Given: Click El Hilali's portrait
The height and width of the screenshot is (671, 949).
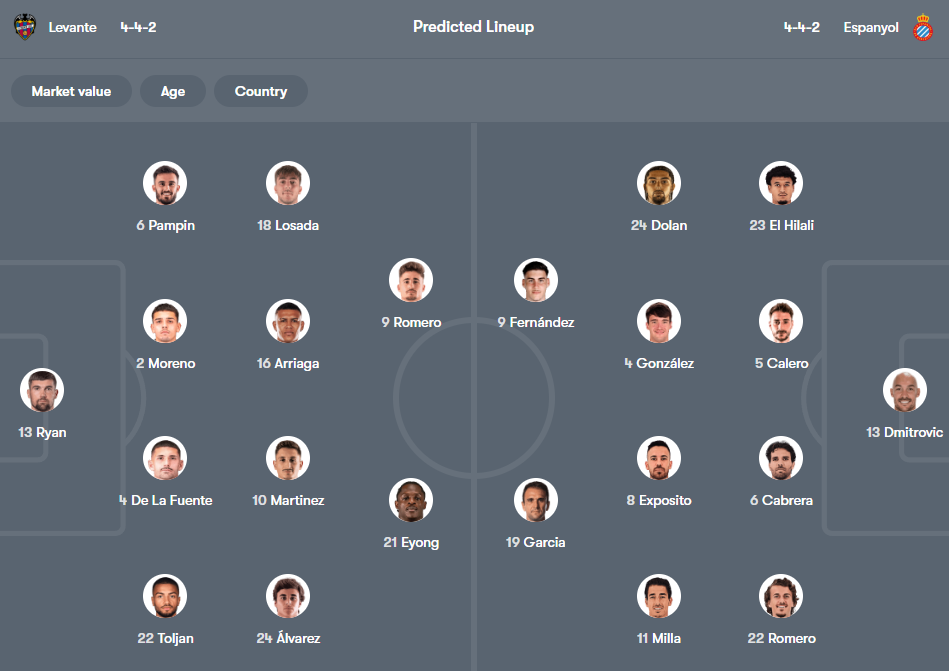Looking at the screenshot, I should tap(781, 183).
